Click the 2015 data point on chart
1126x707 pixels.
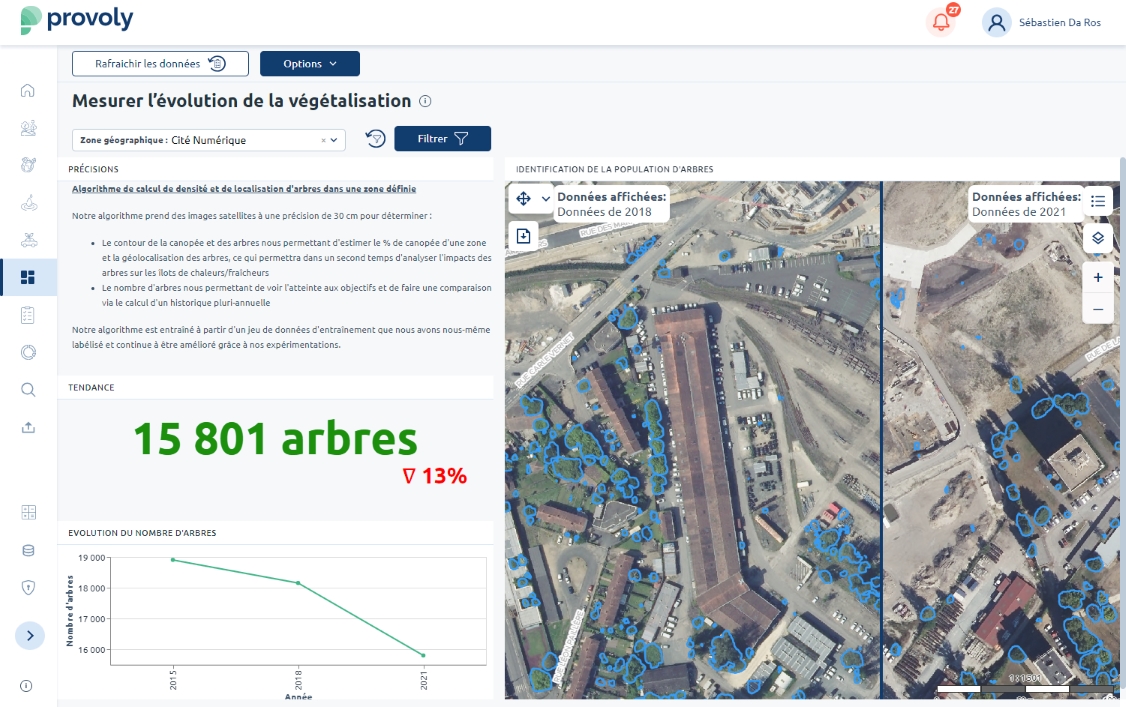tap(173, 560)
